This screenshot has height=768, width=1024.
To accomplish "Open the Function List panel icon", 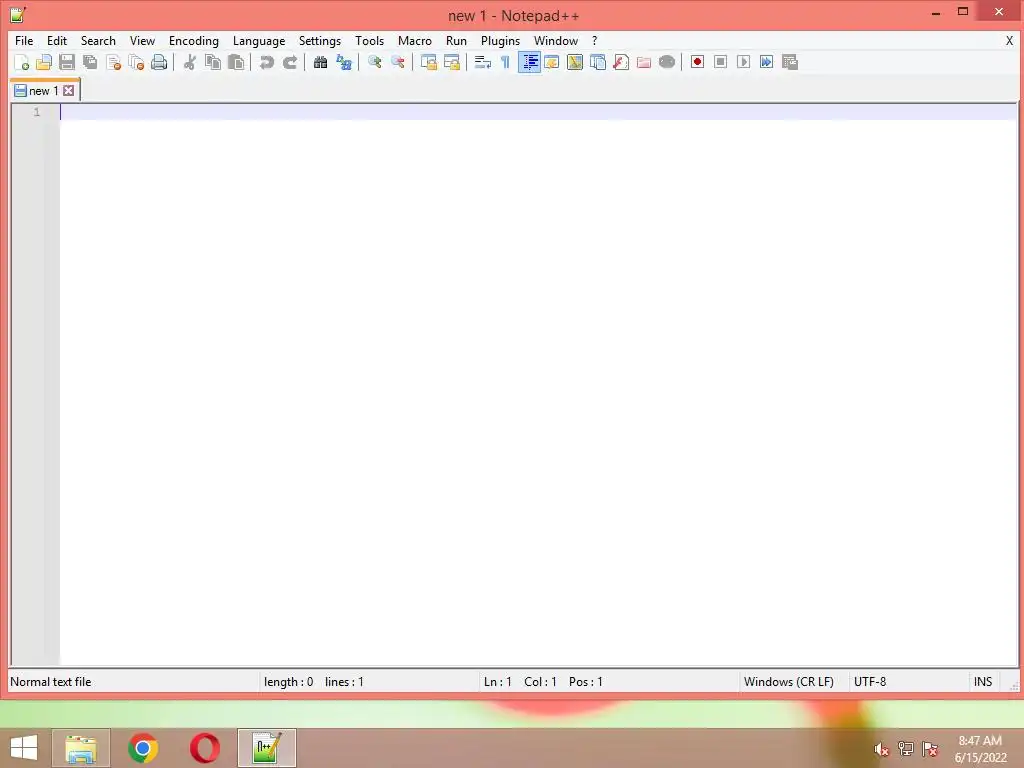I will pos(620,62).
